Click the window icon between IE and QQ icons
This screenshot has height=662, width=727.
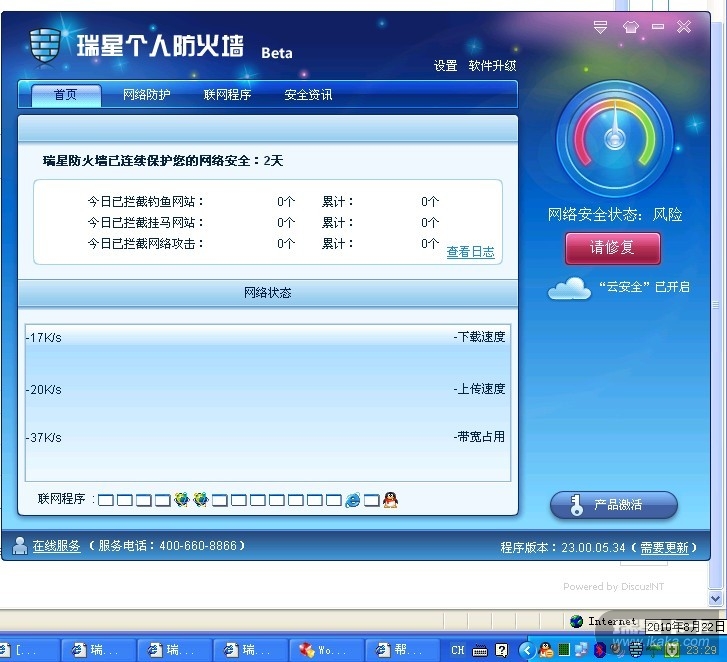tap(371, 500)
